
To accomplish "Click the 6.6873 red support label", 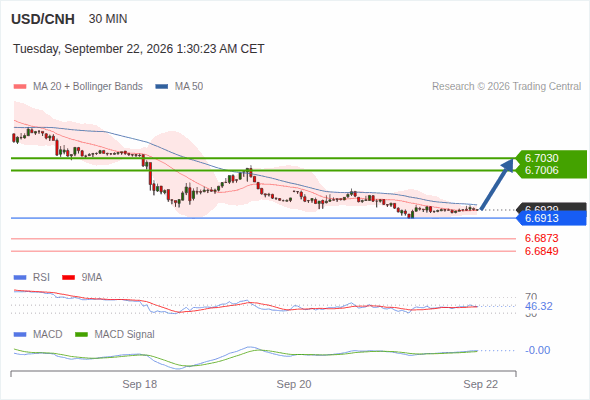I will tap(541, 238).
